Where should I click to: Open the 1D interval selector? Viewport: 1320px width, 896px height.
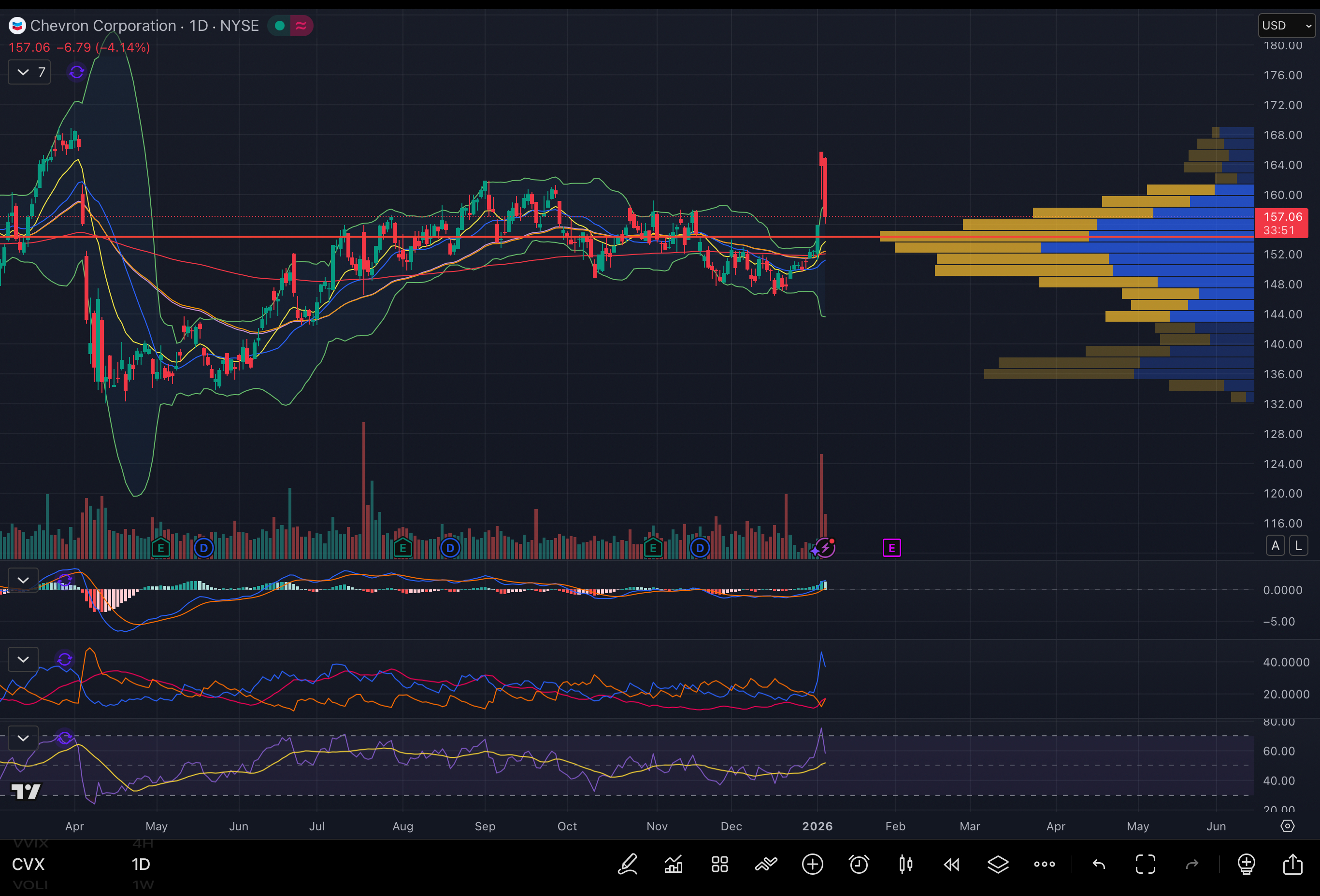click(141, 864)
